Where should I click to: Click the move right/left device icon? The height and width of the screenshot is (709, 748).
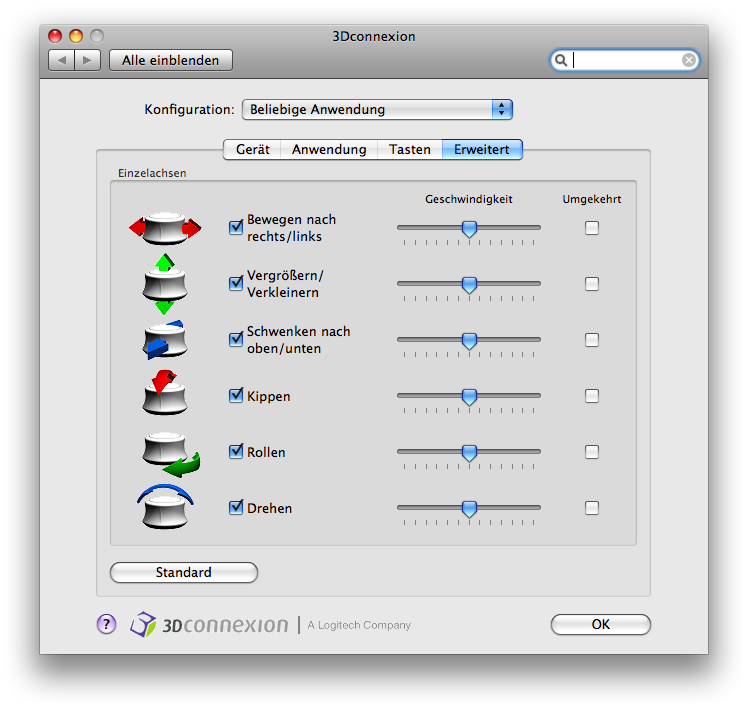(x=165, y=228)
